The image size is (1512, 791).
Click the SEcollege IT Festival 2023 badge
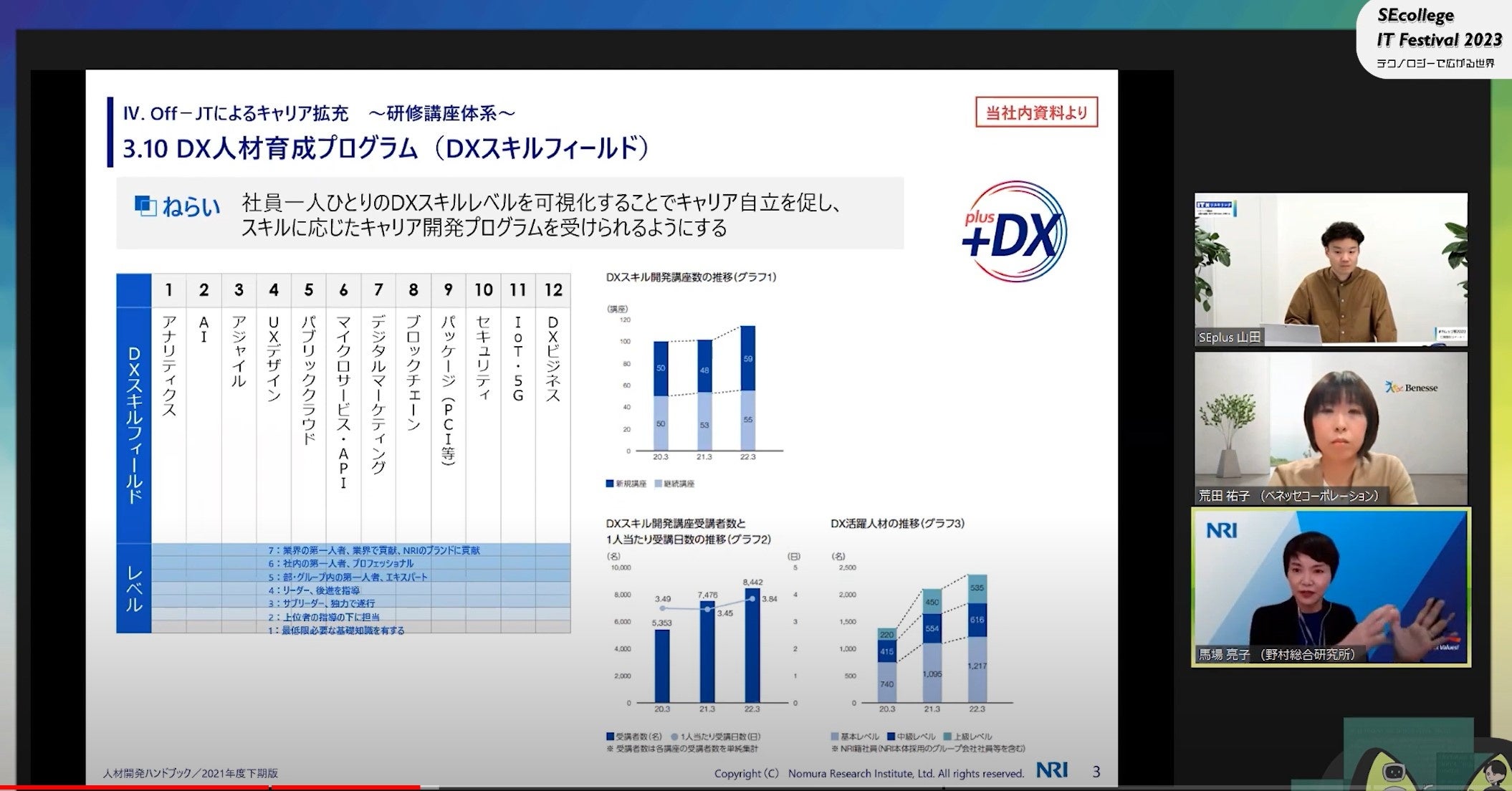[1437, 38]
